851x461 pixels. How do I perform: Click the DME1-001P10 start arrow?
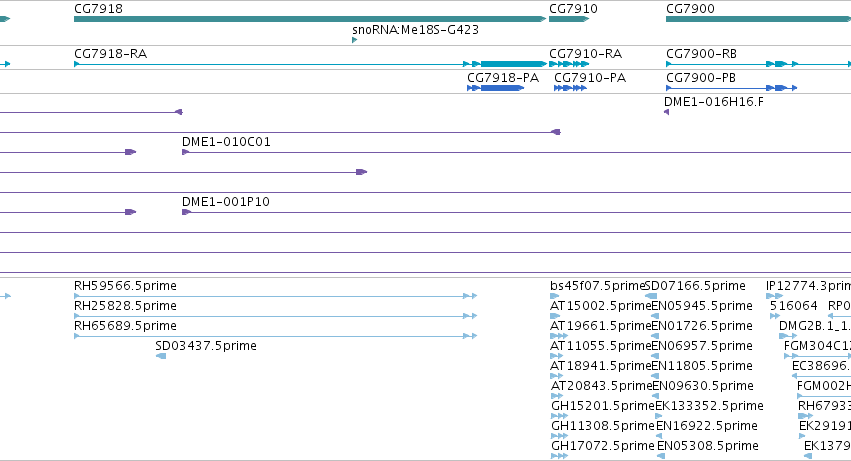[x=186, y=212]
